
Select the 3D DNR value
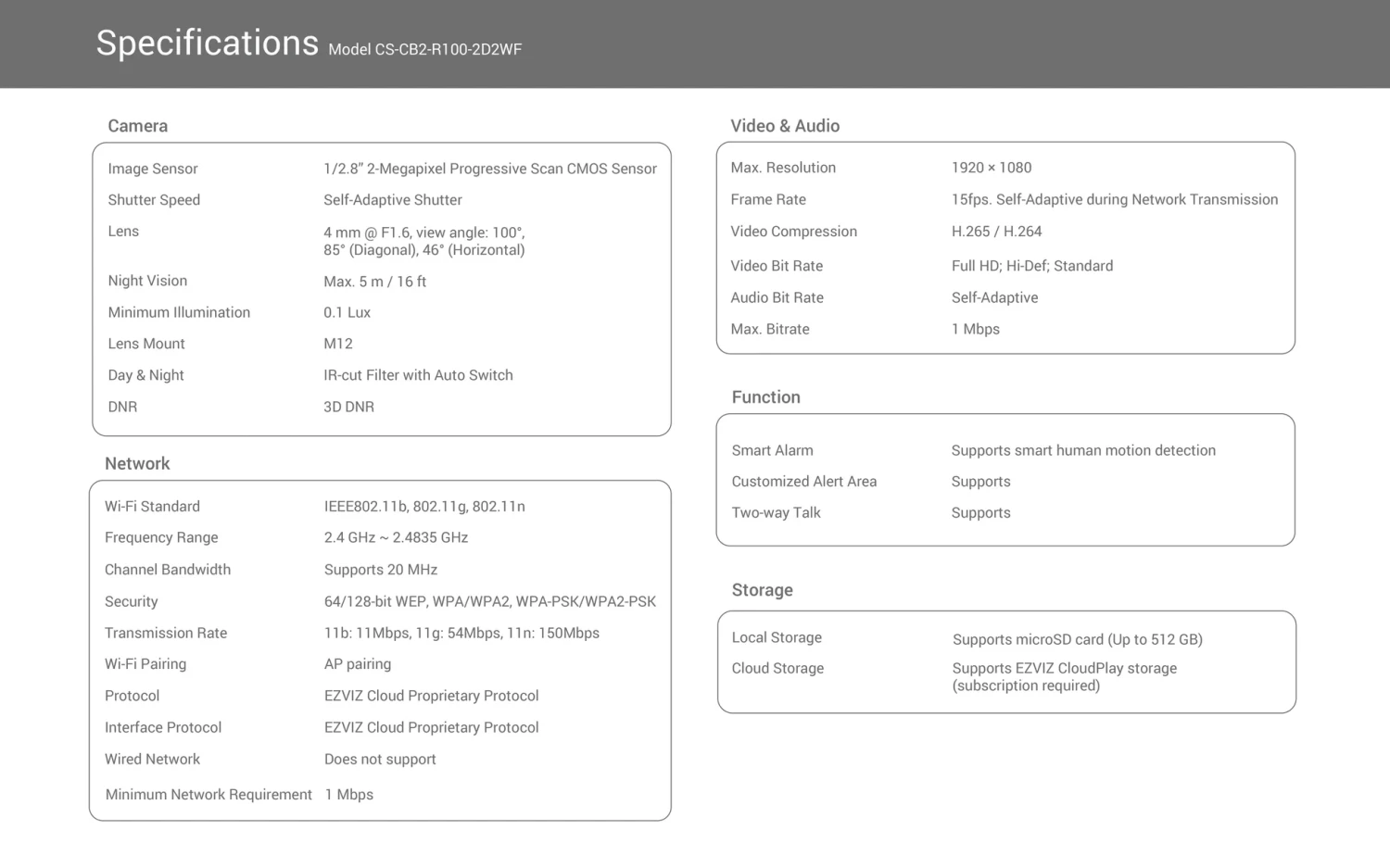coord(348,407)
